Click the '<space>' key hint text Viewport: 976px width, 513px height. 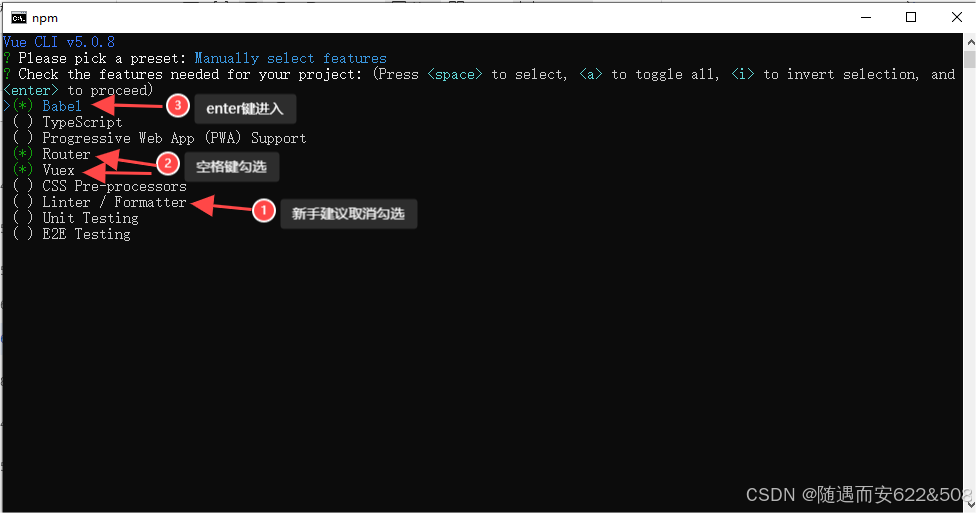tap(455, 74)
